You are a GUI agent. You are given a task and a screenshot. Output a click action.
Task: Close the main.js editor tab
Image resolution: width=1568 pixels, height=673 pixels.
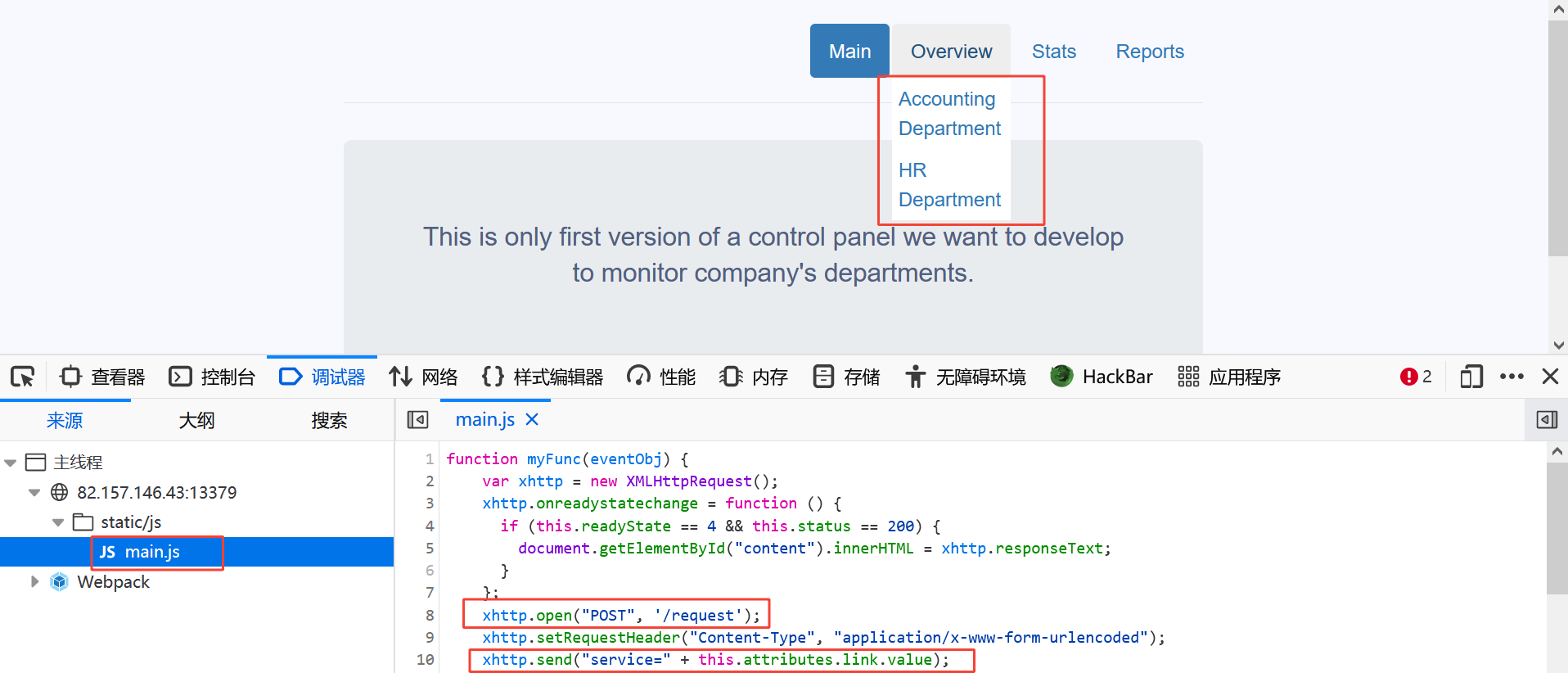point(532,419)
